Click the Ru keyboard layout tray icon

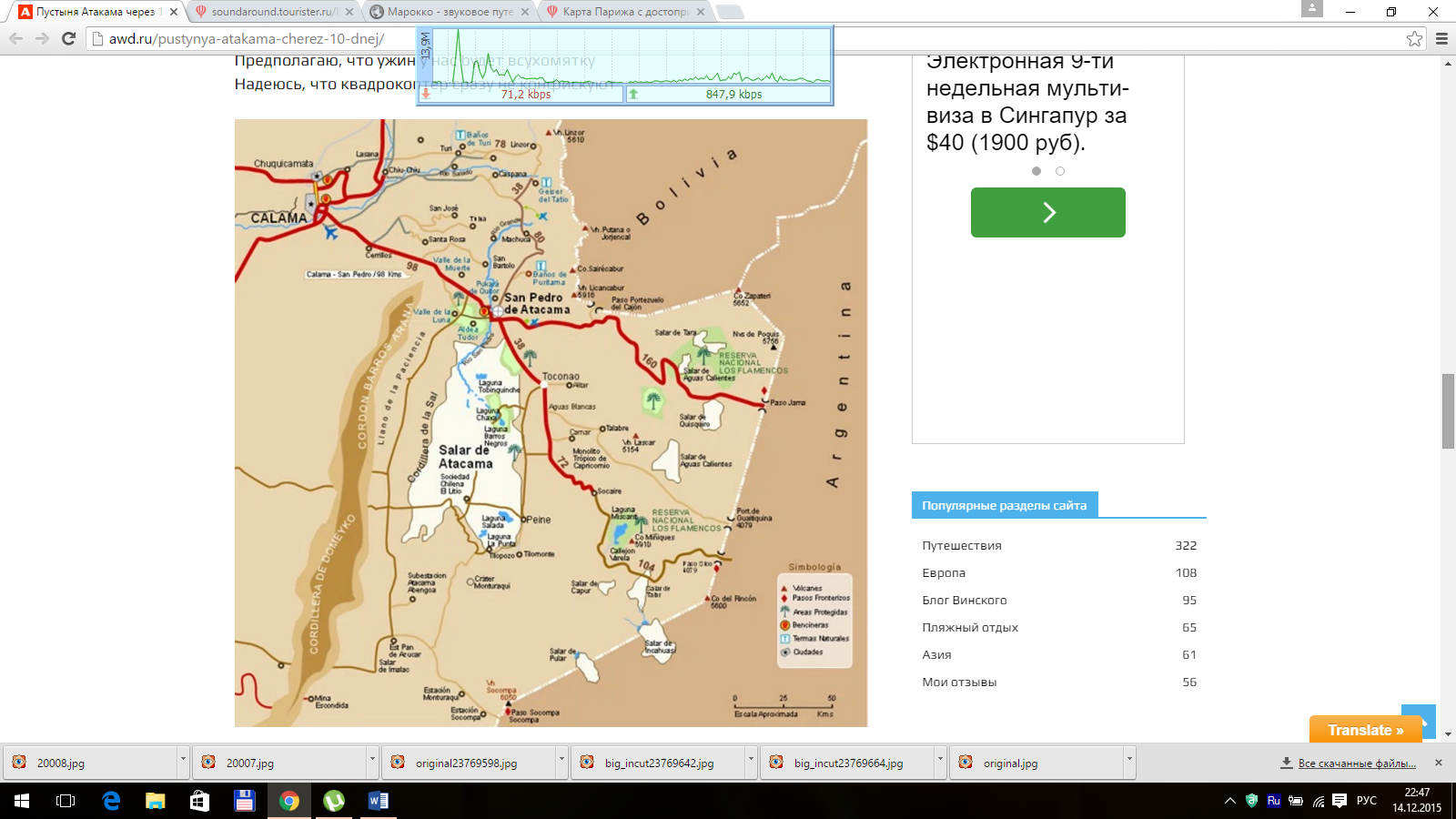[1273, 801]
